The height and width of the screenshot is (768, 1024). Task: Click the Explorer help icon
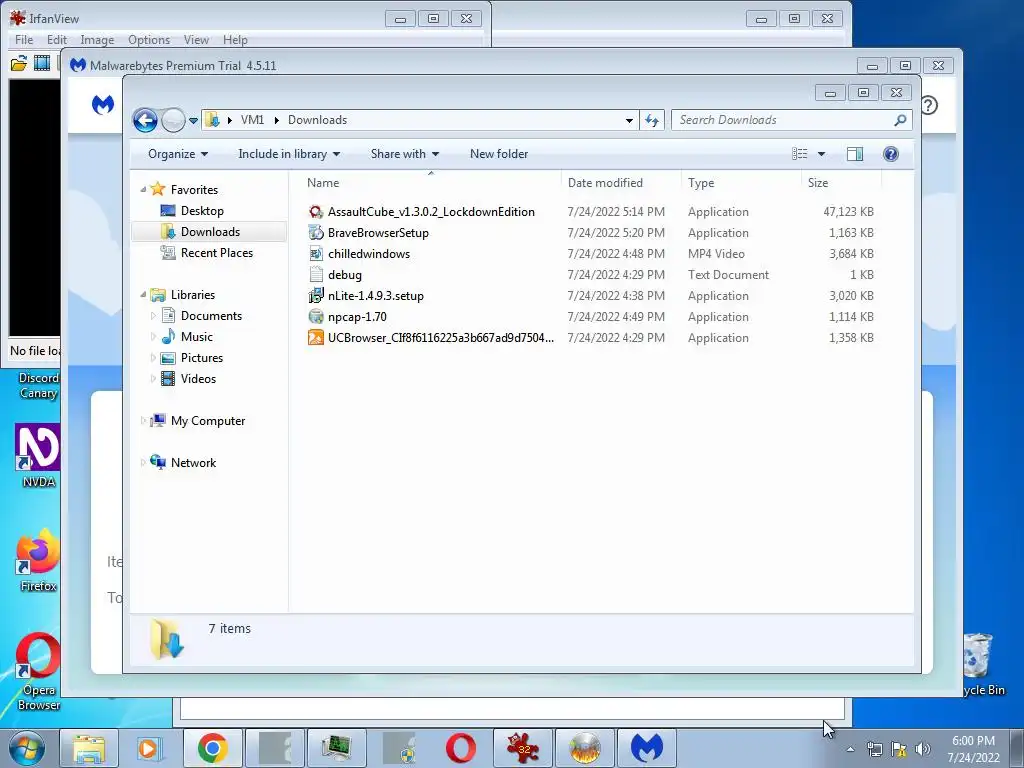click(x=891, y=154)
